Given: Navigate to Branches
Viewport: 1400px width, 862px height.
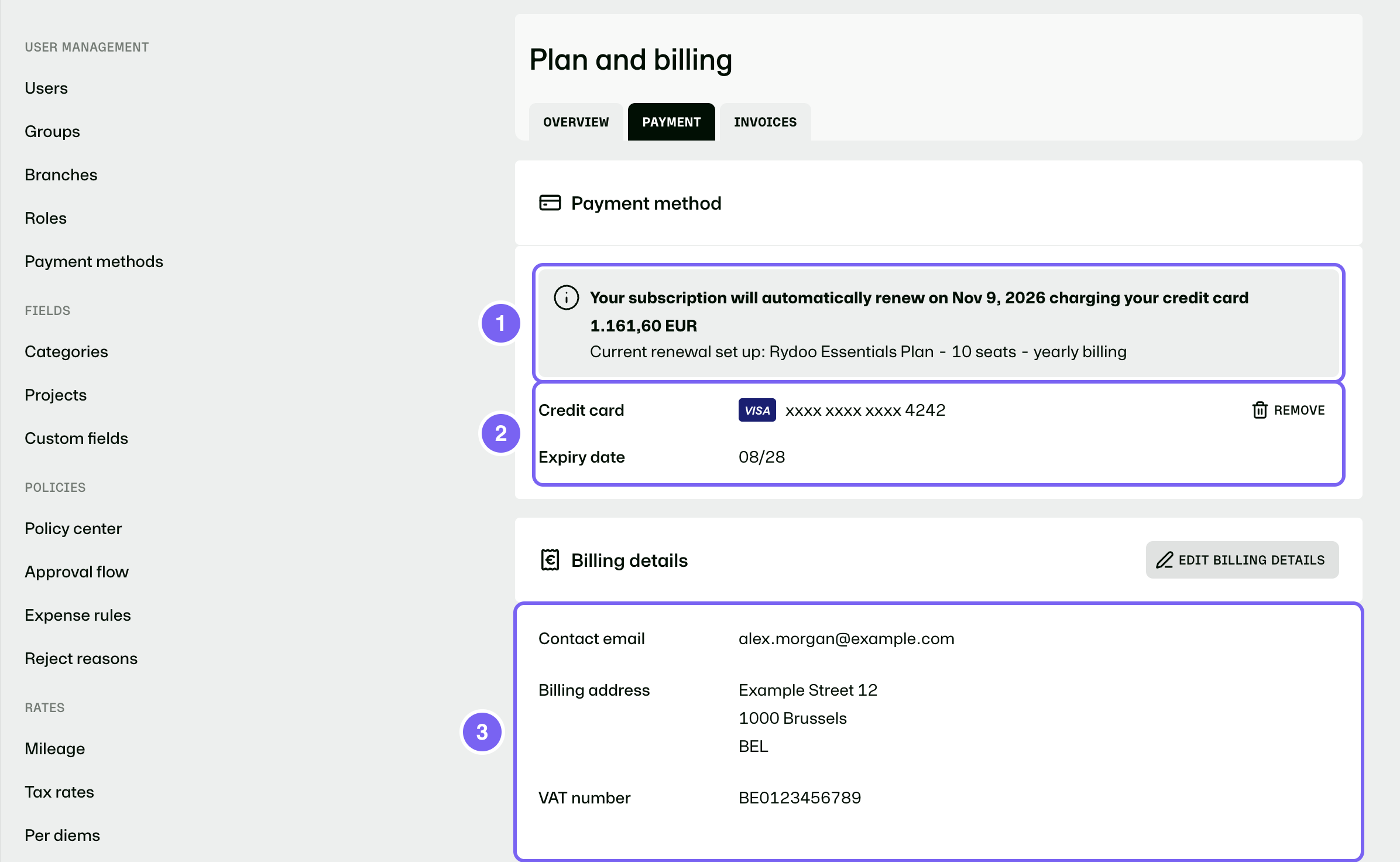Looking at the screenshot, I should tap(61, 175).
